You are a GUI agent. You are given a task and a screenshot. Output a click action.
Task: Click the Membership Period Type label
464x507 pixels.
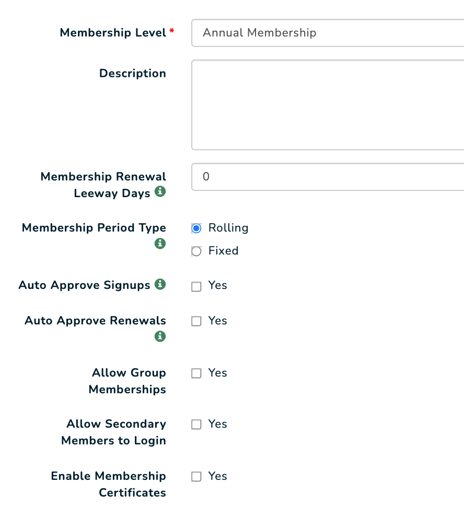(94, 228)
